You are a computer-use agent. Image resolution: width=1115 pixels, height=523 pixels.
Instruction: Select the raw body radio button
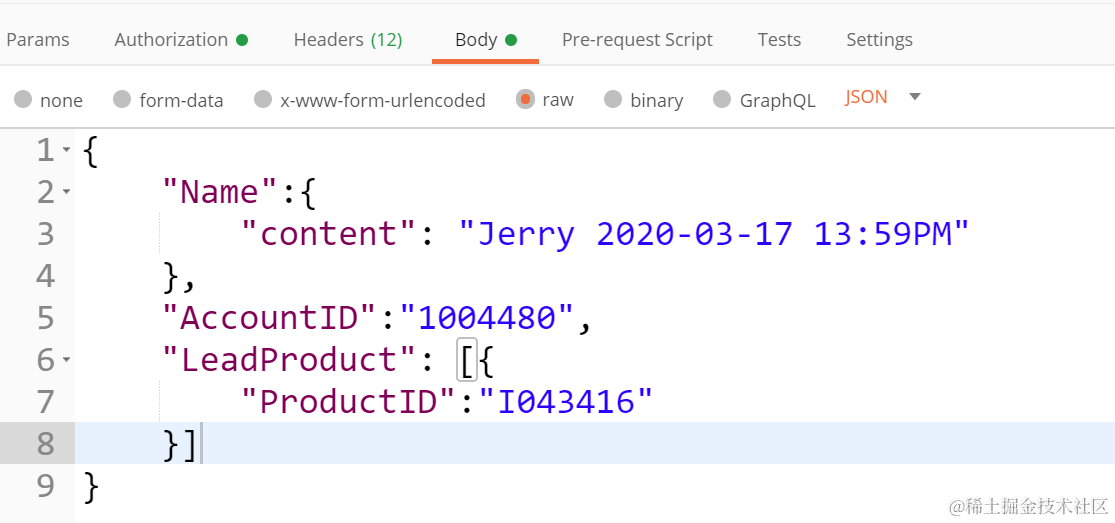pos(526,99)
